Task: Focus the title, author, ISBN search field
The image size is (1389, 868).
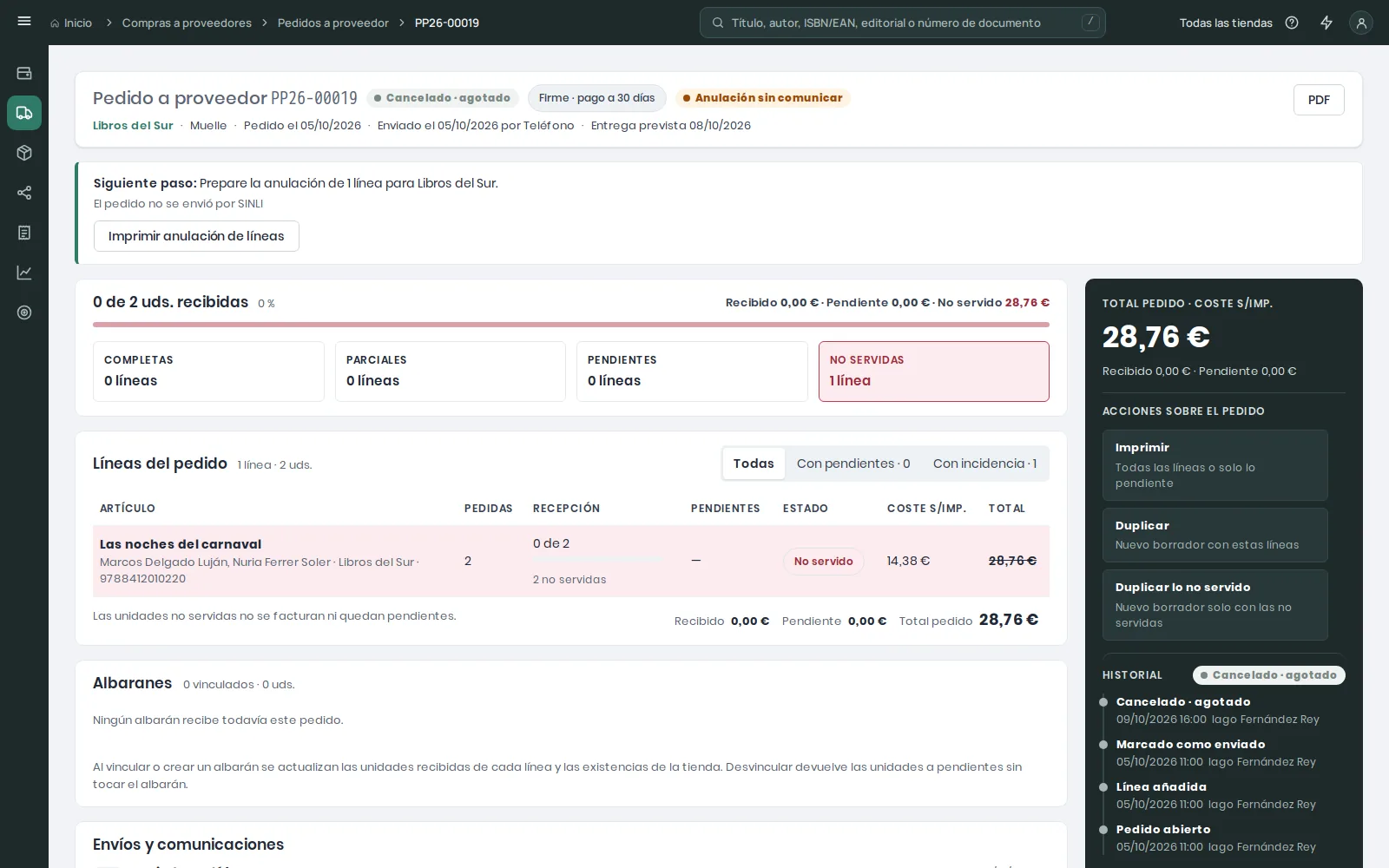Action: [x=903, y=23]
